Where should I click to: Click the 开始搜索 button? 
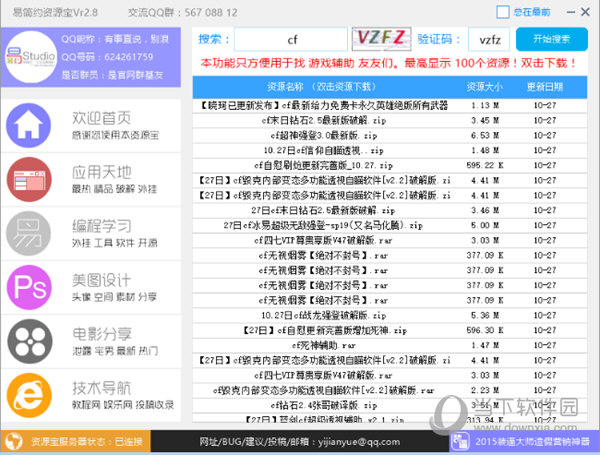coord(552,39)
